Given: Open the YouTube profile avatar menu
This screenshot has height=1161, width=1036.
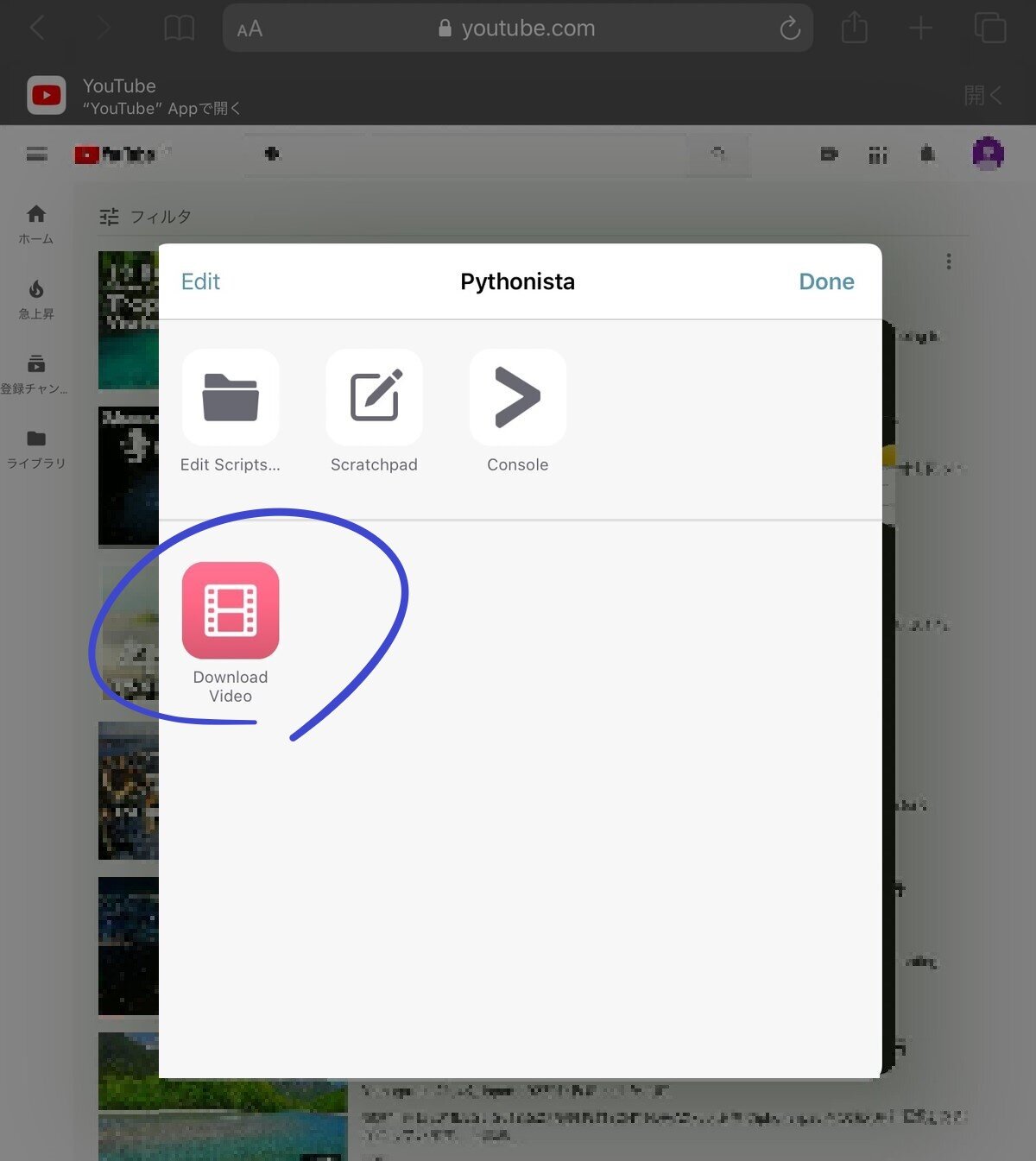Looking at the screenshot, I should point(988,154).
